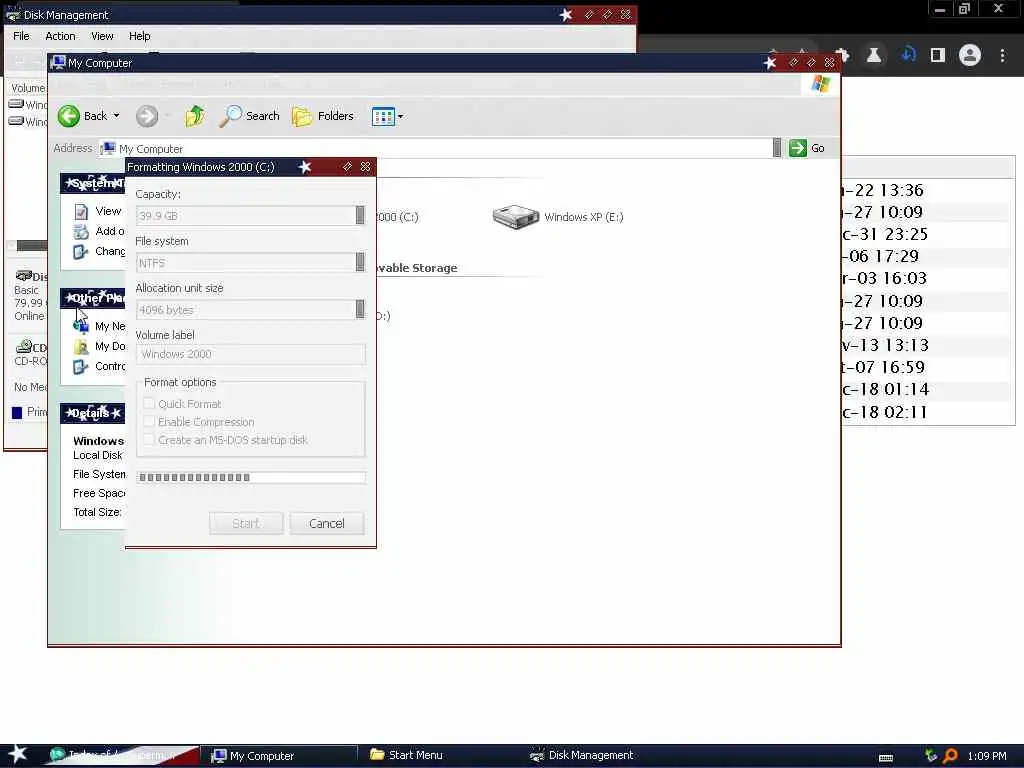Open the Address bar dropdown

coord(776,148)
